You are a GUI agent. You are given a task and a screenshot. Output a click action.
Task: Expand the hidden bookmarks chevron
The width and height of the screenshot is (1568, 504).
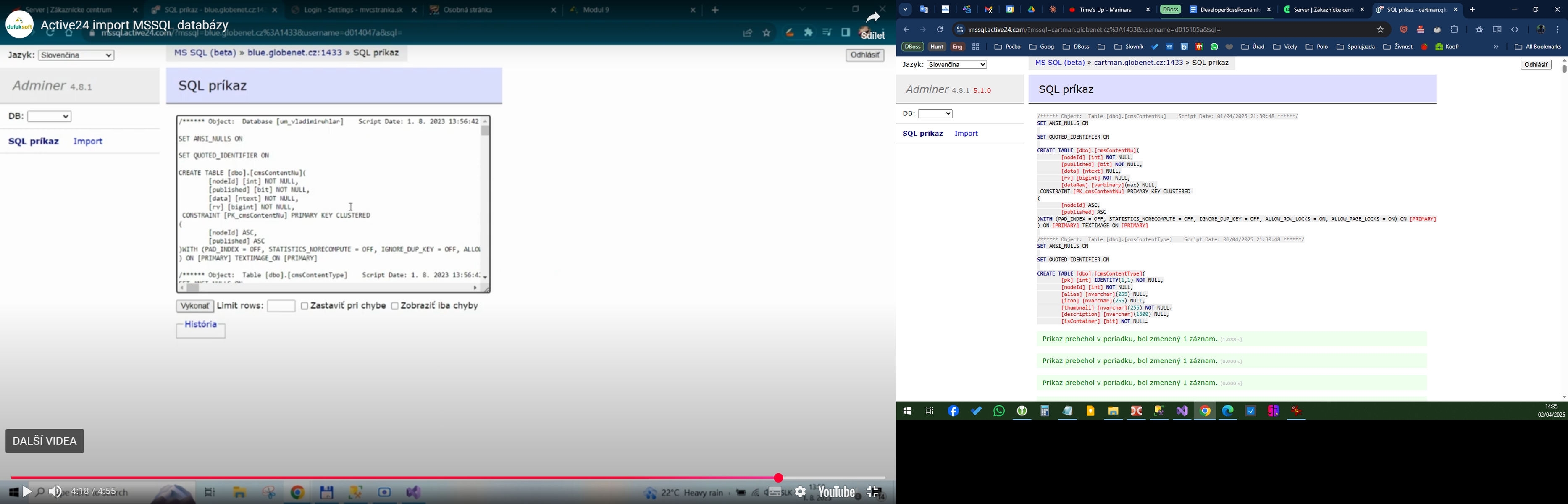(1496, 47)
